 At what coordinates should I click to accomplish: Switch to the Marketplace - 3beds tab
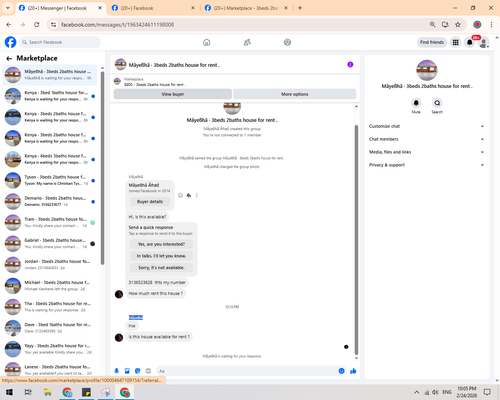246,8
